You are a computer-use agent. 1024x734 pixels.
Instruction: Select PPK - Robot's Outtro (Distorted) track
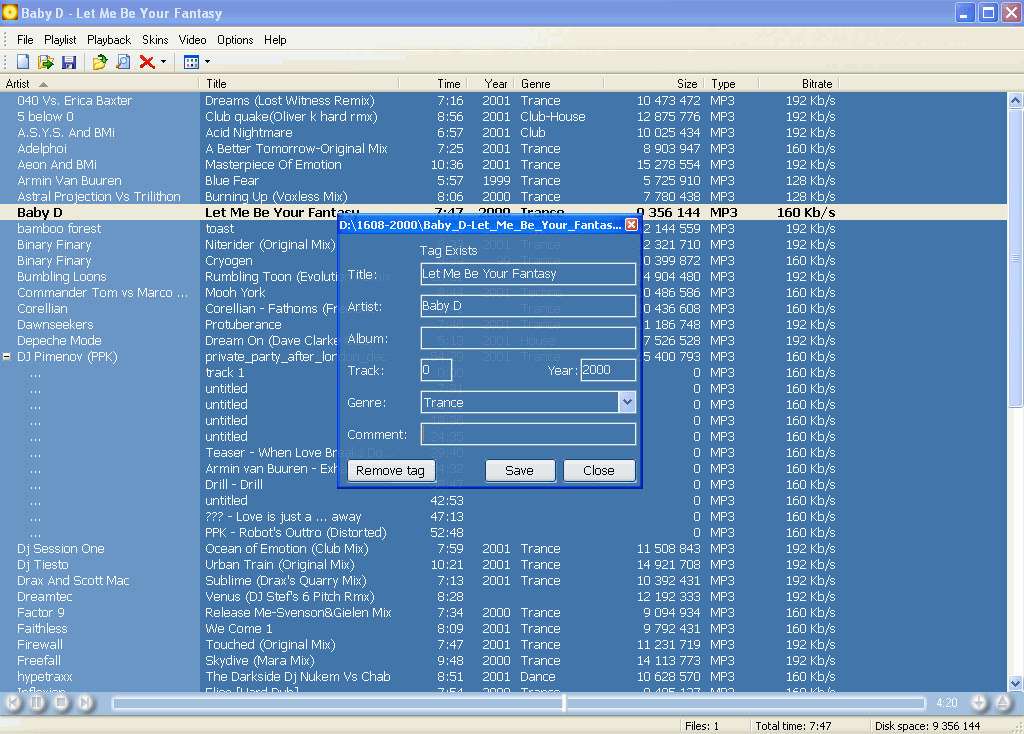pyautogui.click(x=296, y=533)
